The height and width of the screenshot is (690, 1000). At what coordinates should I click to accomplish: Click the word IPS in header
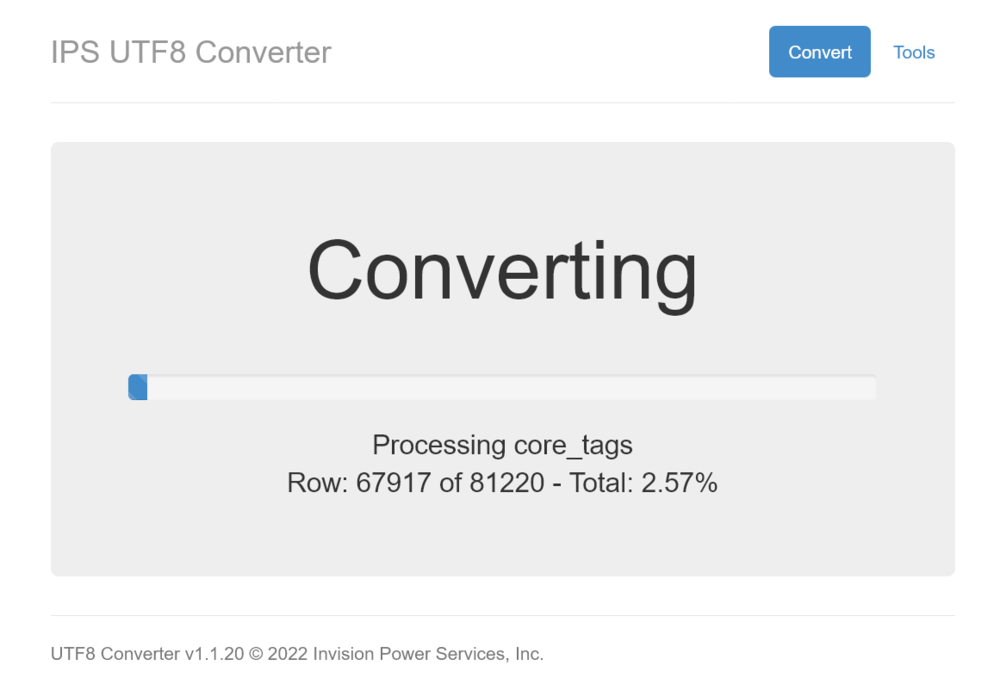75,52
